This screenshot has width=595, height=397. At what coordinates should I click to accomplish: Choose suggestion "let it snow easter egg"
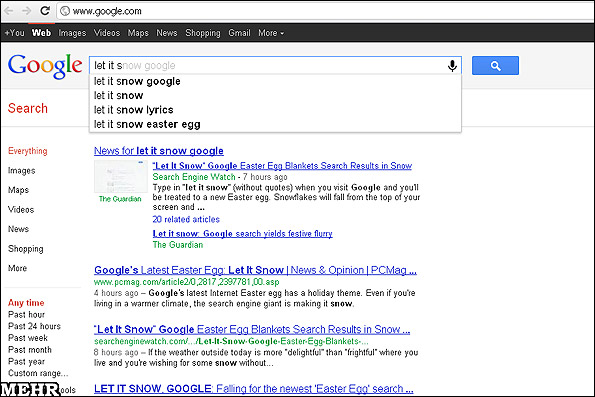coord(275,124)
